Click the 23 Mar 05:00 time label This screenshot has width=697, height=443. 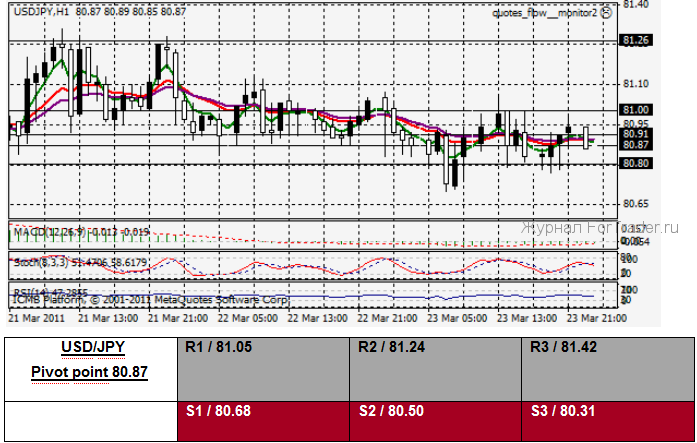point(457,318)
